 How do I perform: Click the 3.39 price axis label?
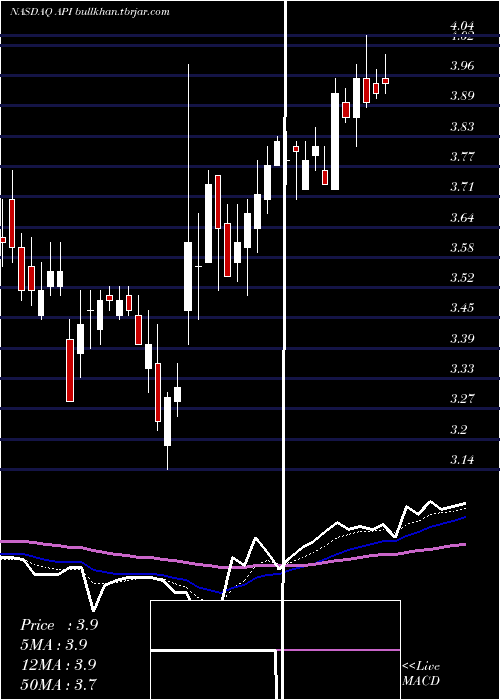tap(462, 338)
